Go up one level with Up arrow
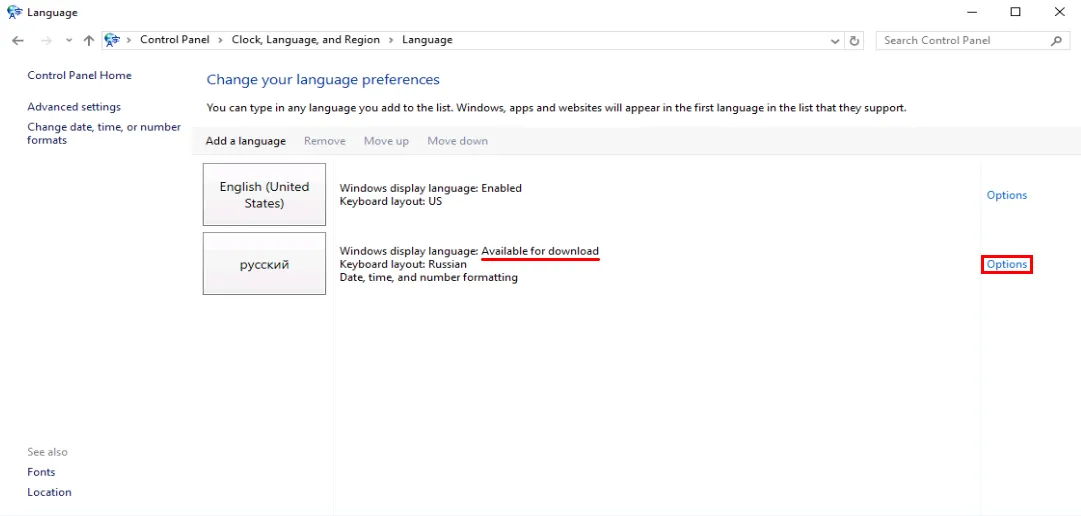Screen dimensions: 1081x516 89,40
